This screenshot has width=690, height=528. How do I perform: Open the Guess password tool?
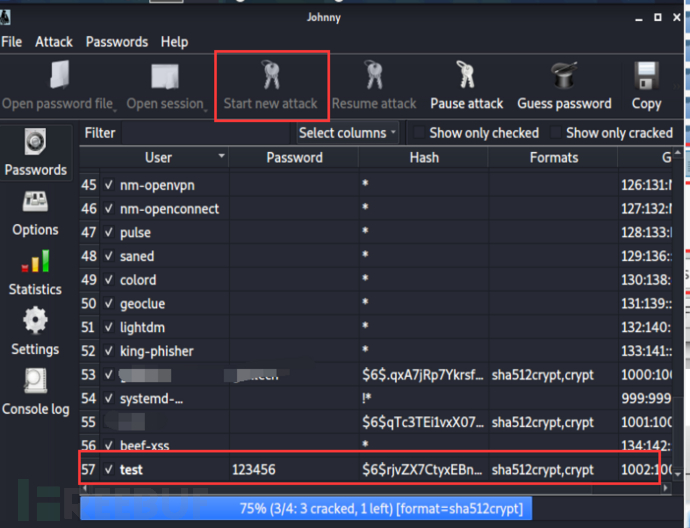[564, 75]
